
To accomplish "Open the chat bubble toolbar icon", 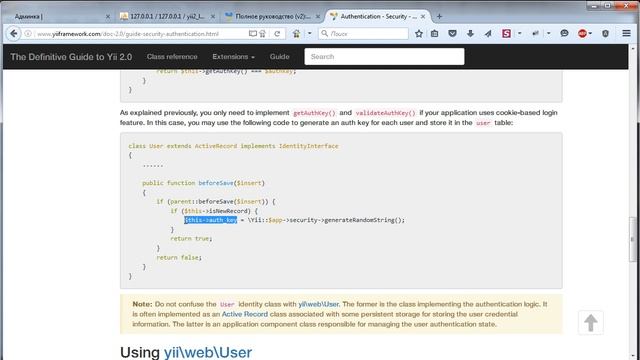I will pos(564,33).
